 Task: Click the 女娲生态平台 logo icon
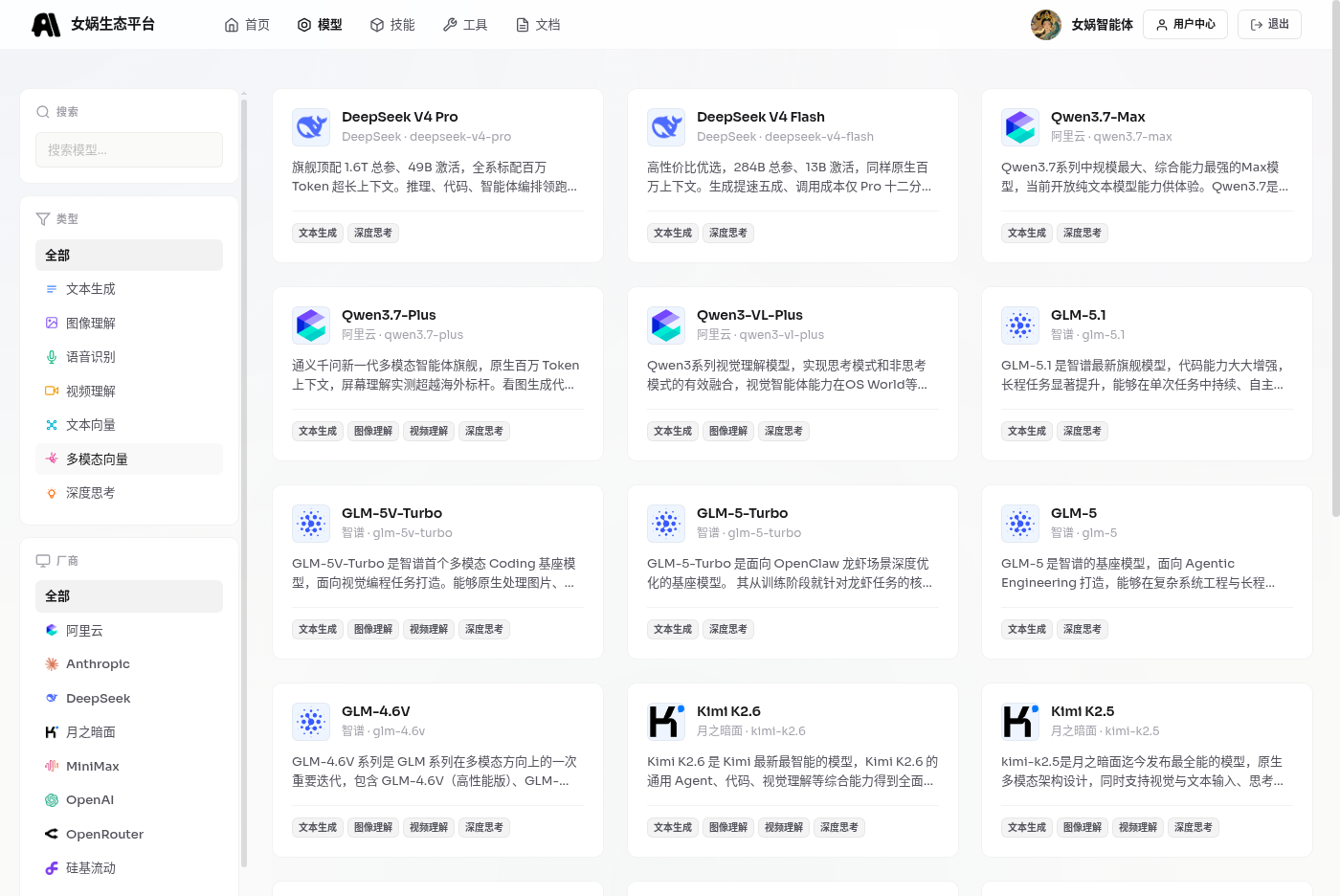(46, 25)
